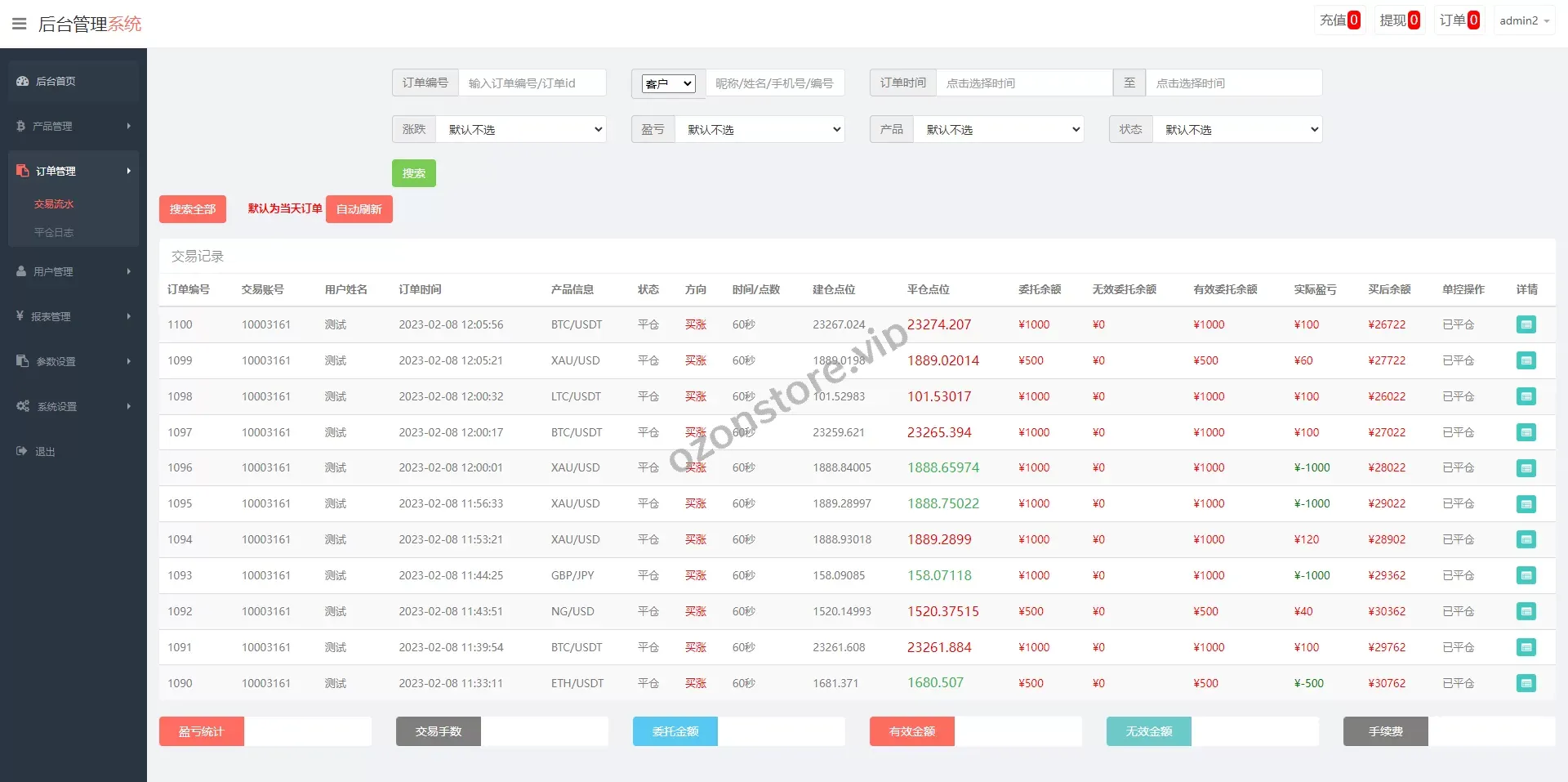Click the hamburger menu icon in header
The height and width of the screenshot is (782, 1568).
pyautogui.click(x=19, y=24)
